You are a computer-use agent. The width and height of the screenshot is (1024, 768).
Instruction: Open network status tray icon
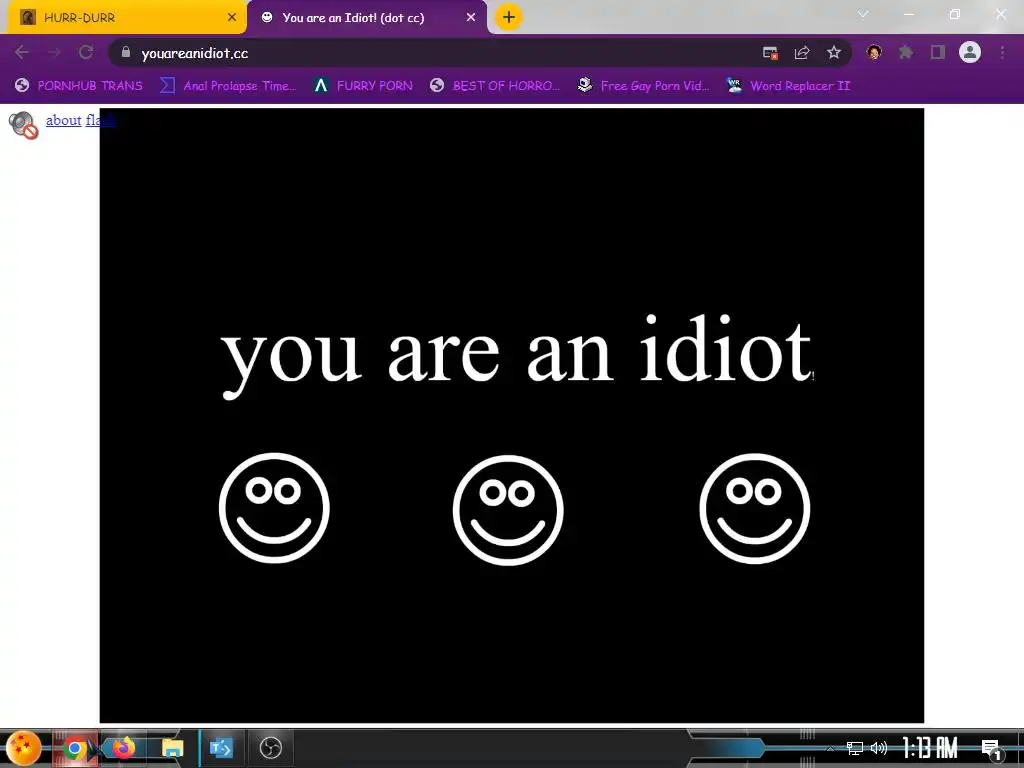pyautogui.click(x=854, y=748)
